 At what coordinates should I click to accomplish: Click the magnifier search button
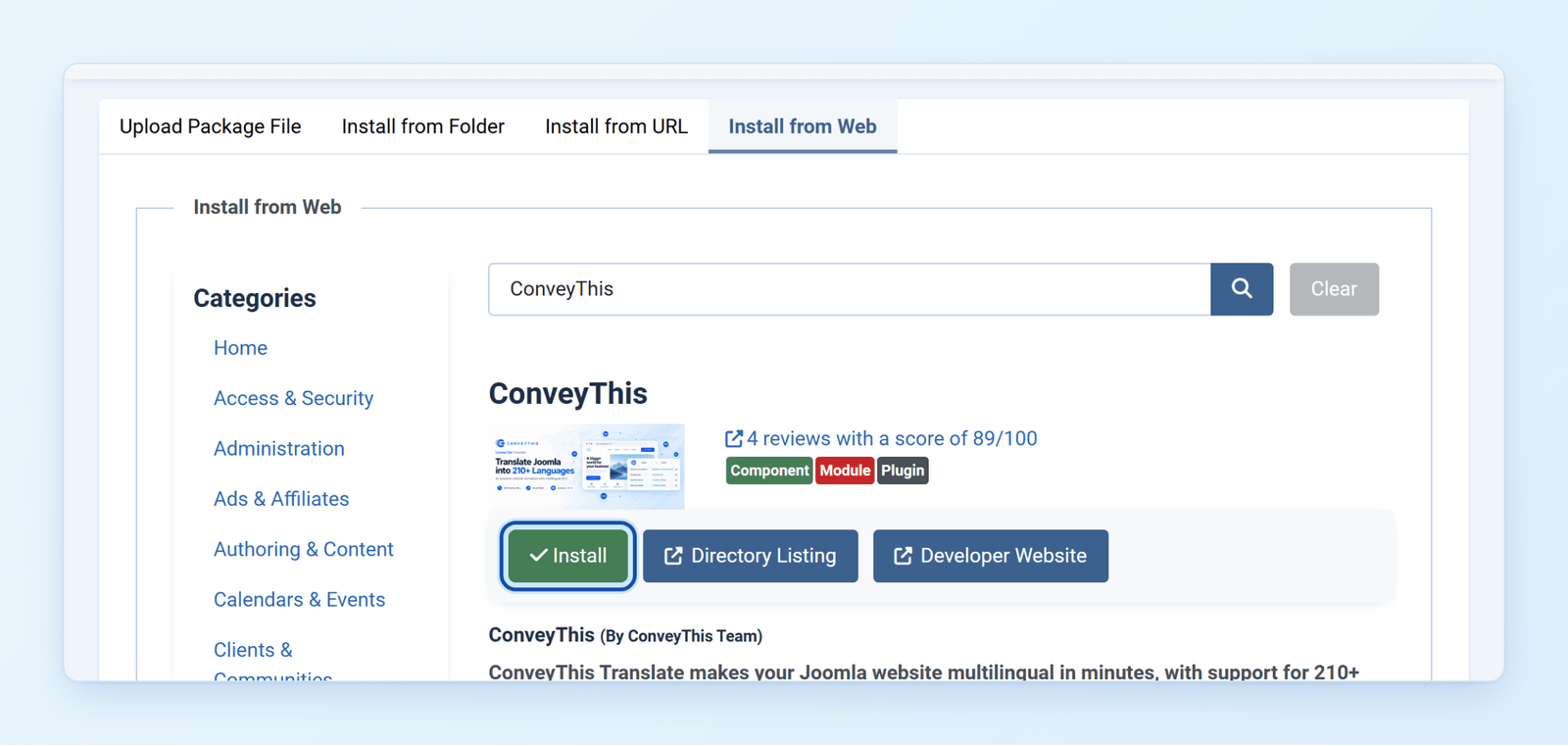pos(1242,289)
